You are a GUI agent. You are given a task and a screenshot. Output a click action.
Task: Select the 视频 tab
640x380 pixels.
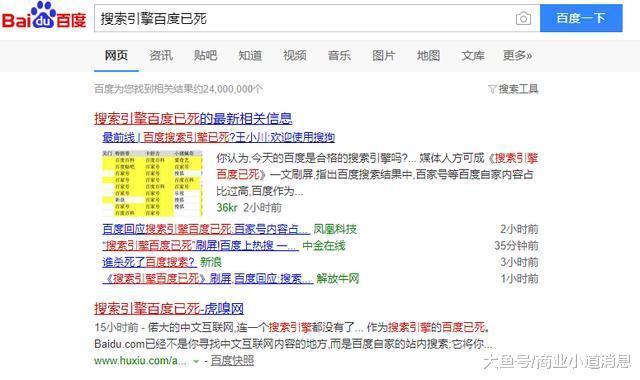tap(295, 56)
